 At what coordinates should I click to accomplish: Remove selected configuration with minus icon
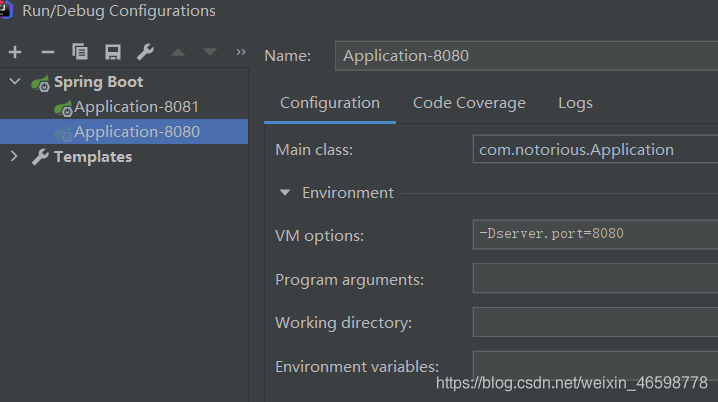tap(48, 52)
